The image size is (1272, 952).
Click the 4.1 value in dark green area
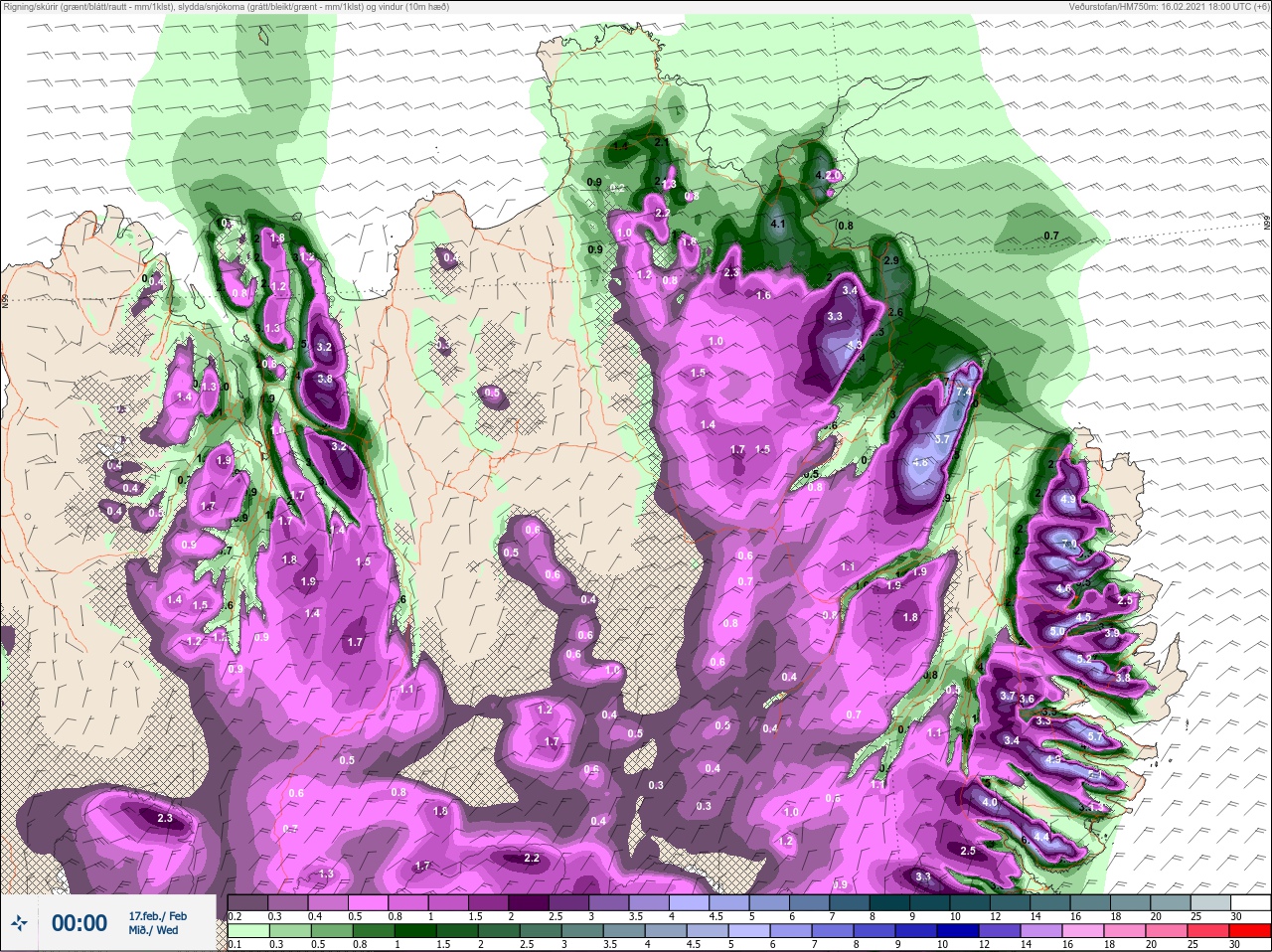[778, 225]
